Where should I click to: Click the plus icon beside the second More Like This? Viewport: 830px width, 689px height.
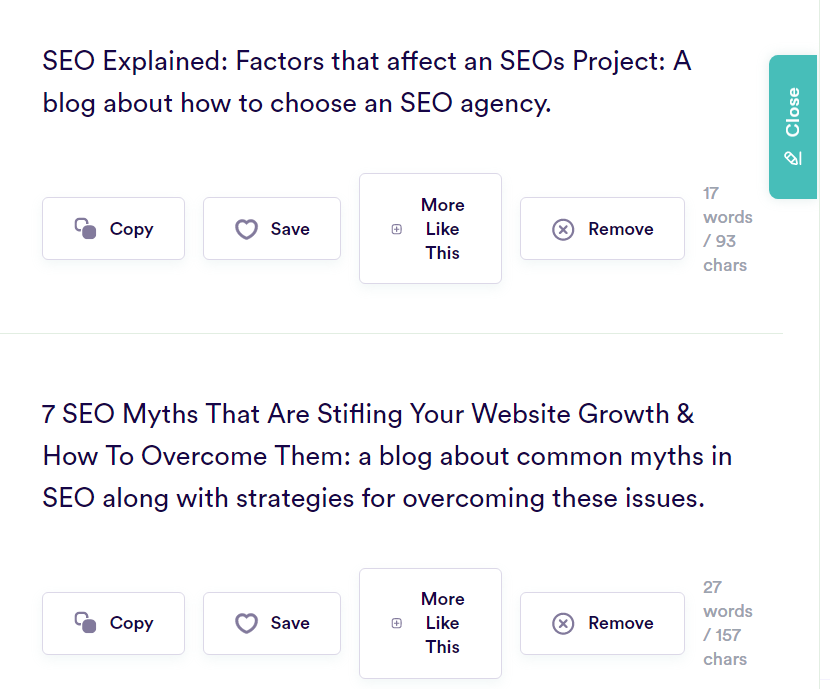pos(397,623)
